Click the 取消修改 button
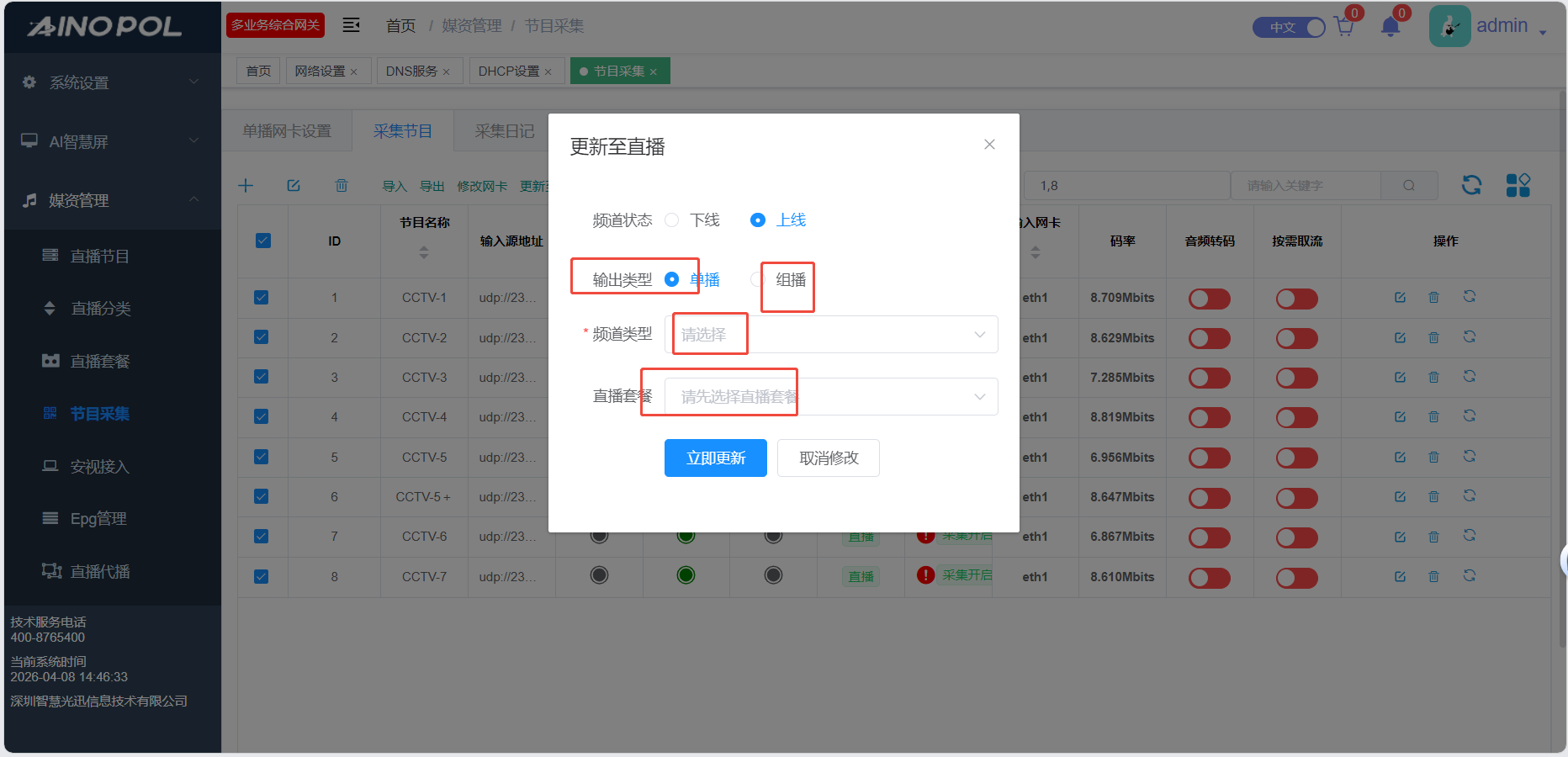The image size is (1568, 757). (828, 458)
